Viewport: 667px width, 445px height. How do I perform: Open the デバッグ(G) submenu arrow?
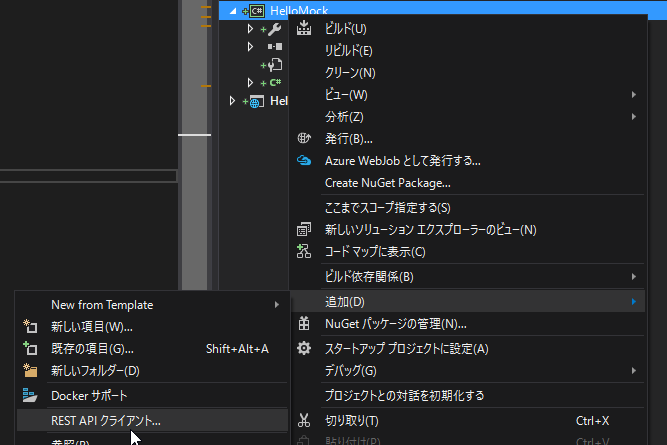(x=633, y=371)
